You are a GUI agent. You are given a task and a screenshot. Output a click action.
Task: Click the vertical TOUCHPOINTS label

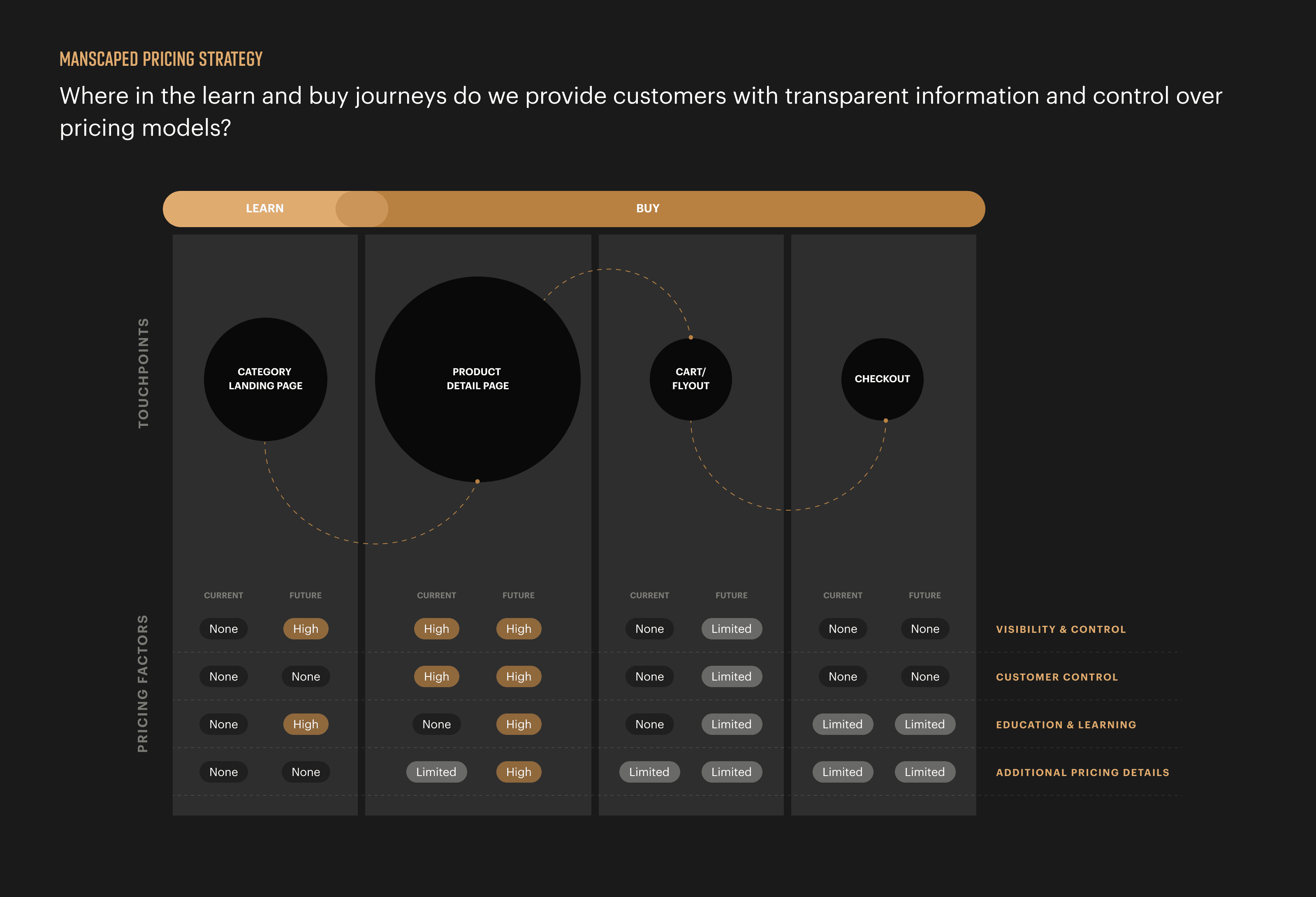point(143,373)
